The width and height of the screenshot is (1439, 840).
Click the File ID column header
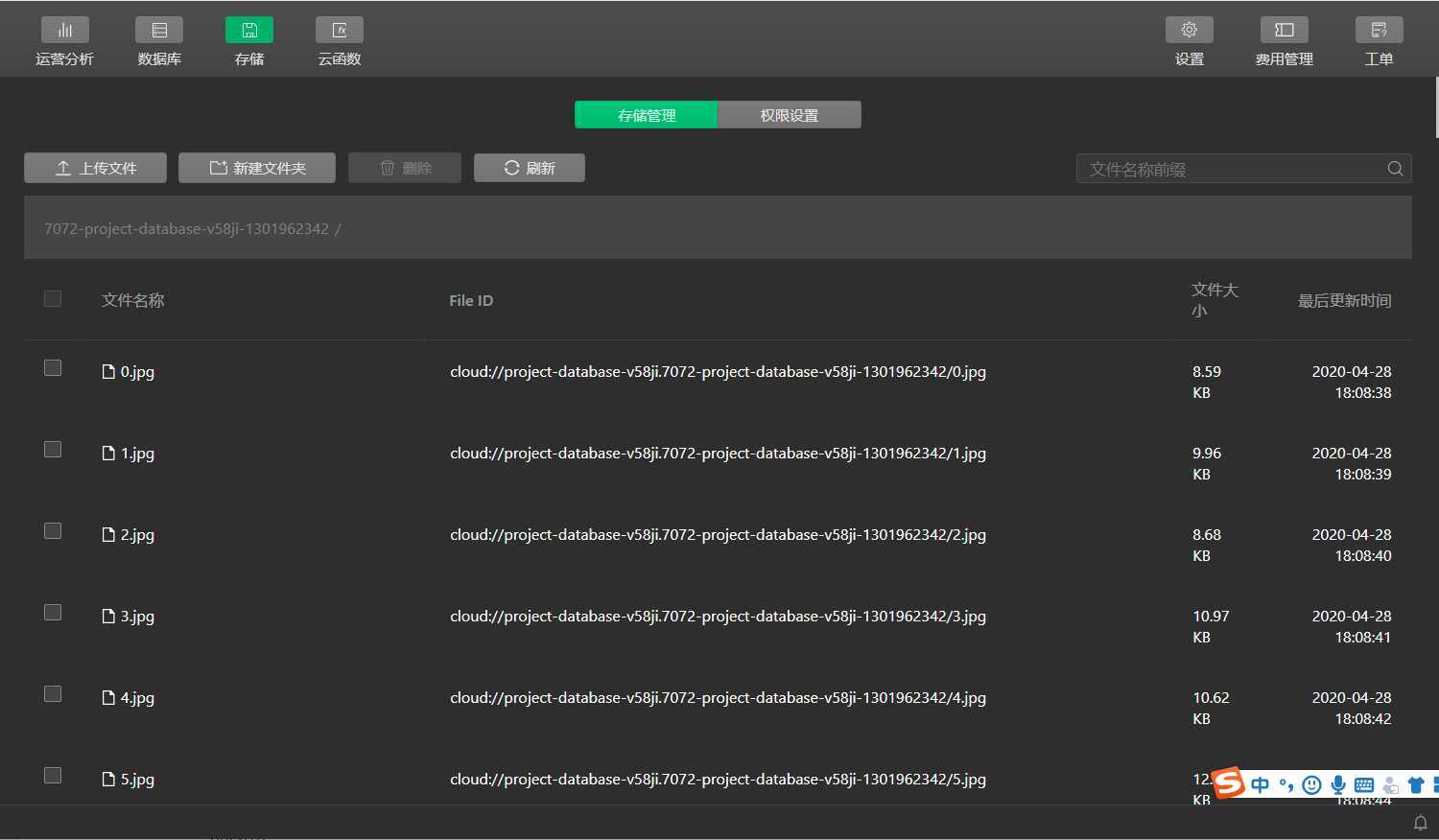point(471,300)
